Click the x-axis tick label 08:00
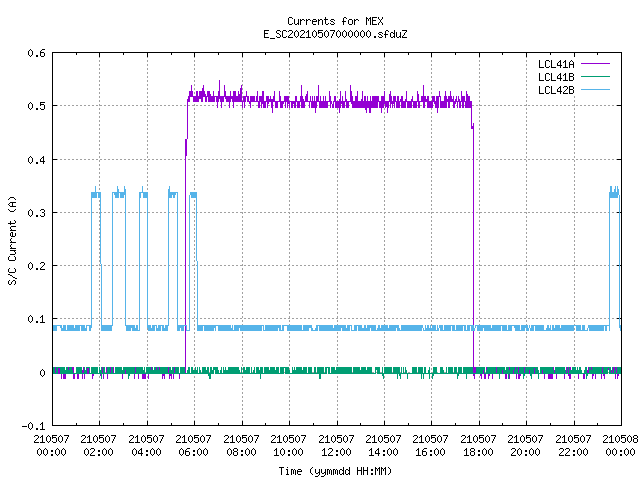The height and width of the screenshot is (480, 640). pos(241,452)
